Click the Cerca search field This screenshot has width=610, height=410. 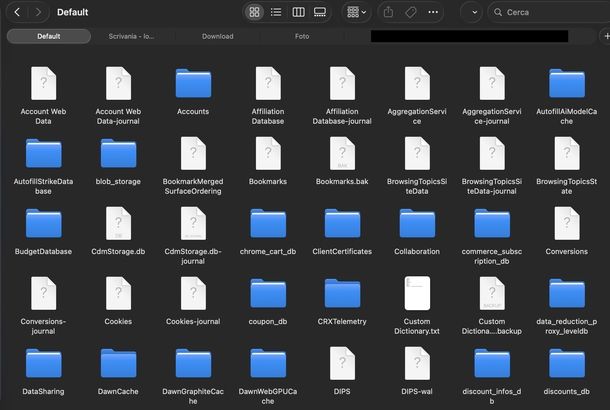click(549, 12)
